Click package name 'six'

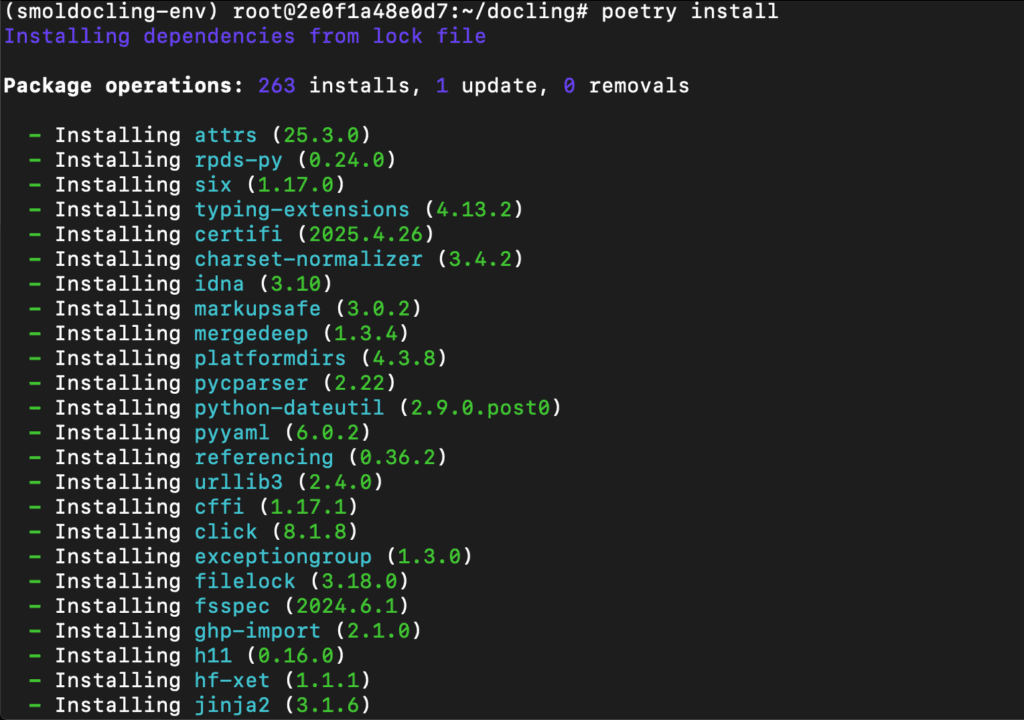(213, 185)
